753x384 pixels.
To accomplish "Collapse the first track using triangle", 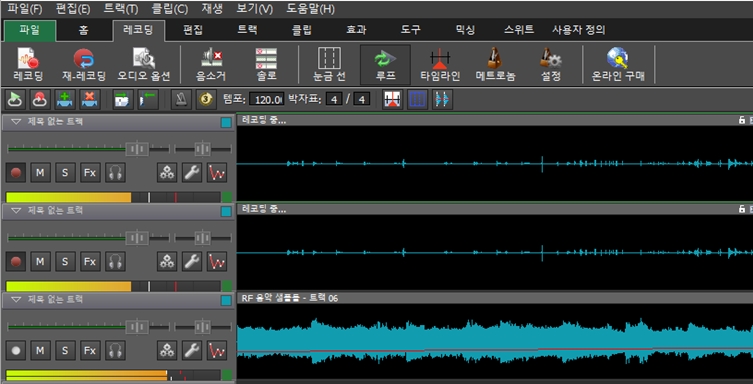I will click(x=16, y=122).
